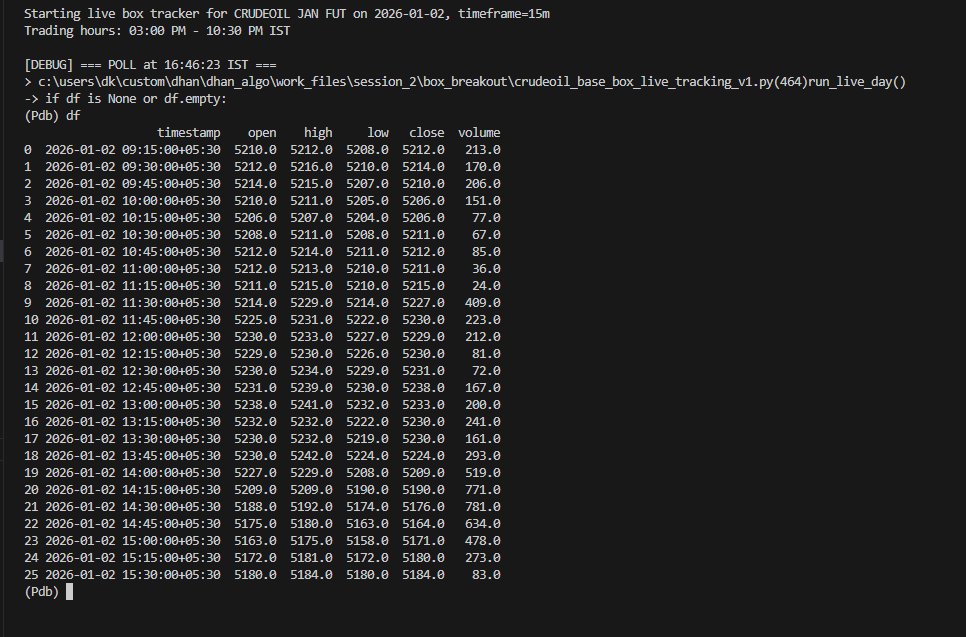Click the 'low' column header
Image resolution: width=966 pixels, height=637 pixels.
tap(378, 133)
